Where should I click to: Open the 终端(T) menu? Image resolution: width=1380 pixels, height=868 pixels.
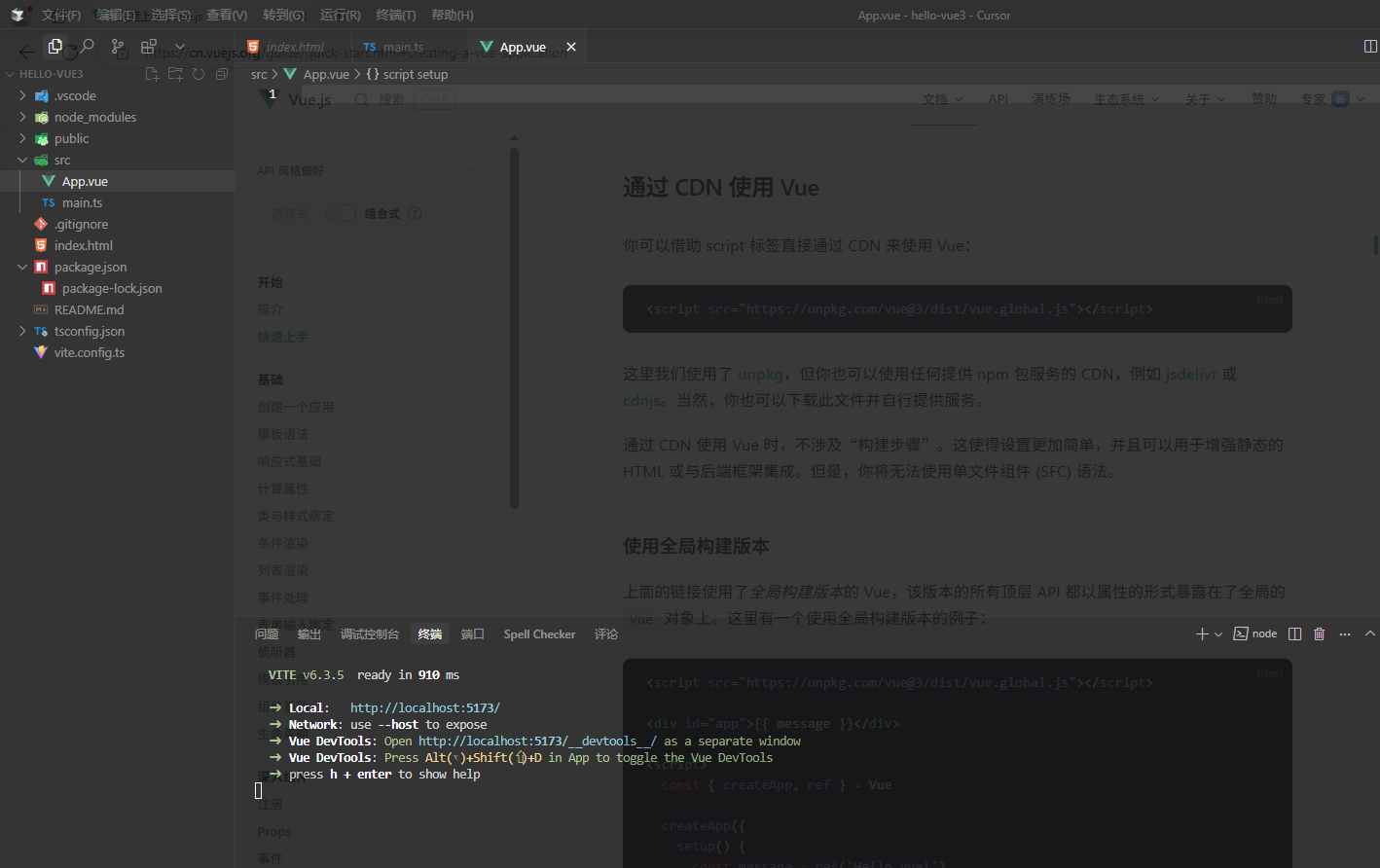[x=396, y=15]
